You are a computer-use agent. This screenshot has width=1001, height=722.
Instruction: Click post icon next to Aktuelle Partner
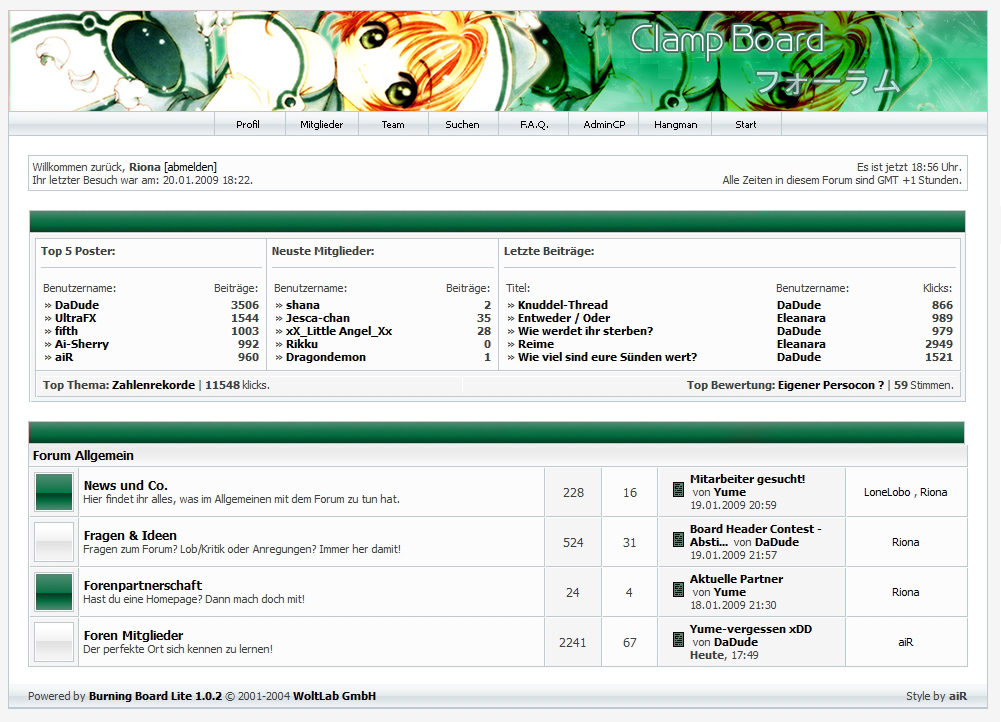pyautogui.click(x=678, y=590)
